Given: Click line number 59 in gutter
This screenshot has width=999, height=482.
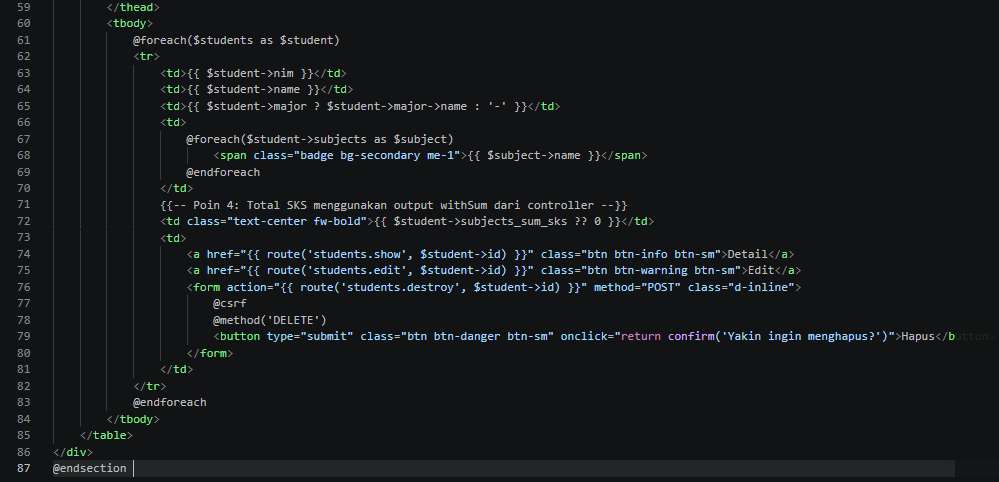Looking at the screenshot, I should pyautogui.click(x=22, y=7).
